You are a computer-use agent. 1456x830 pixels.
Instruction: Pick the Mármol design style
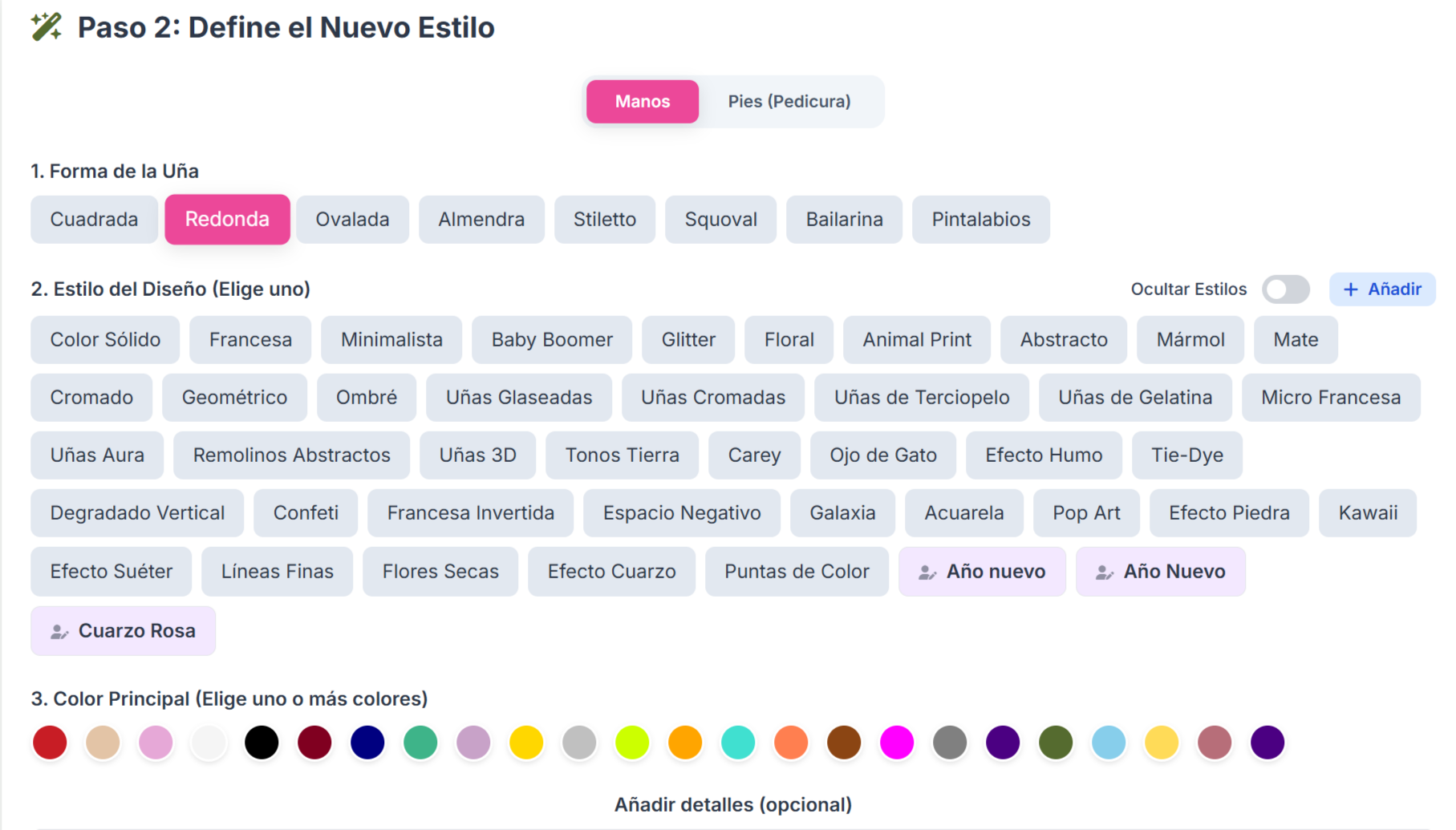[x=1190, y=339]
